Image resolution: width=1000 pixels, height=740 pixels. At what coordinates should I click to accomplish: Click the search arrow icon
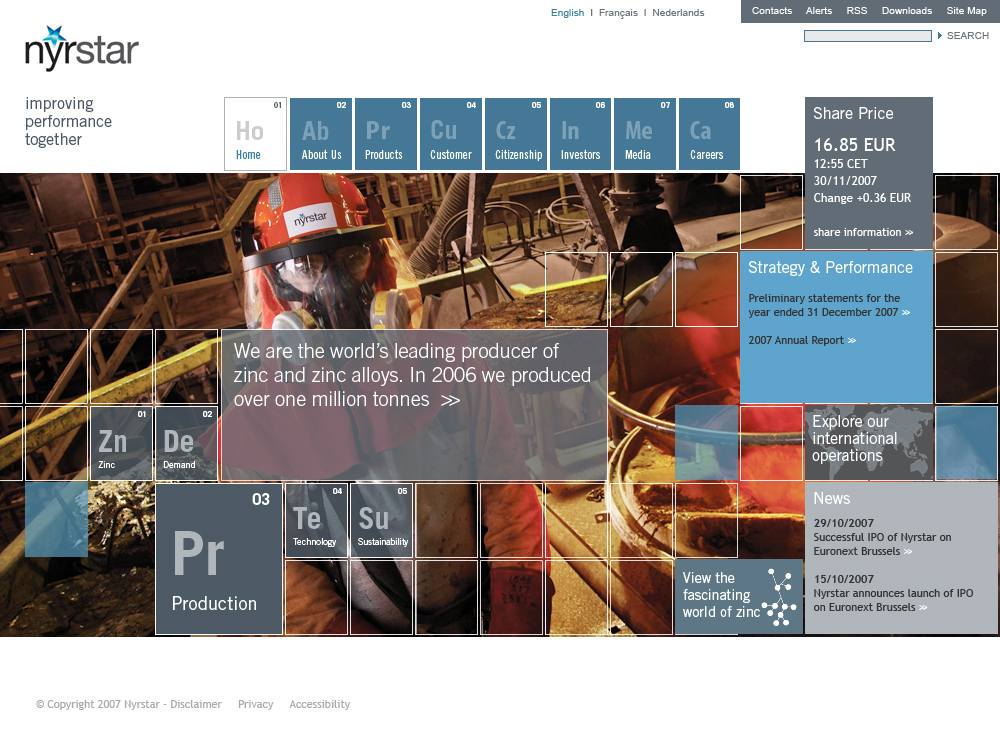940,36
